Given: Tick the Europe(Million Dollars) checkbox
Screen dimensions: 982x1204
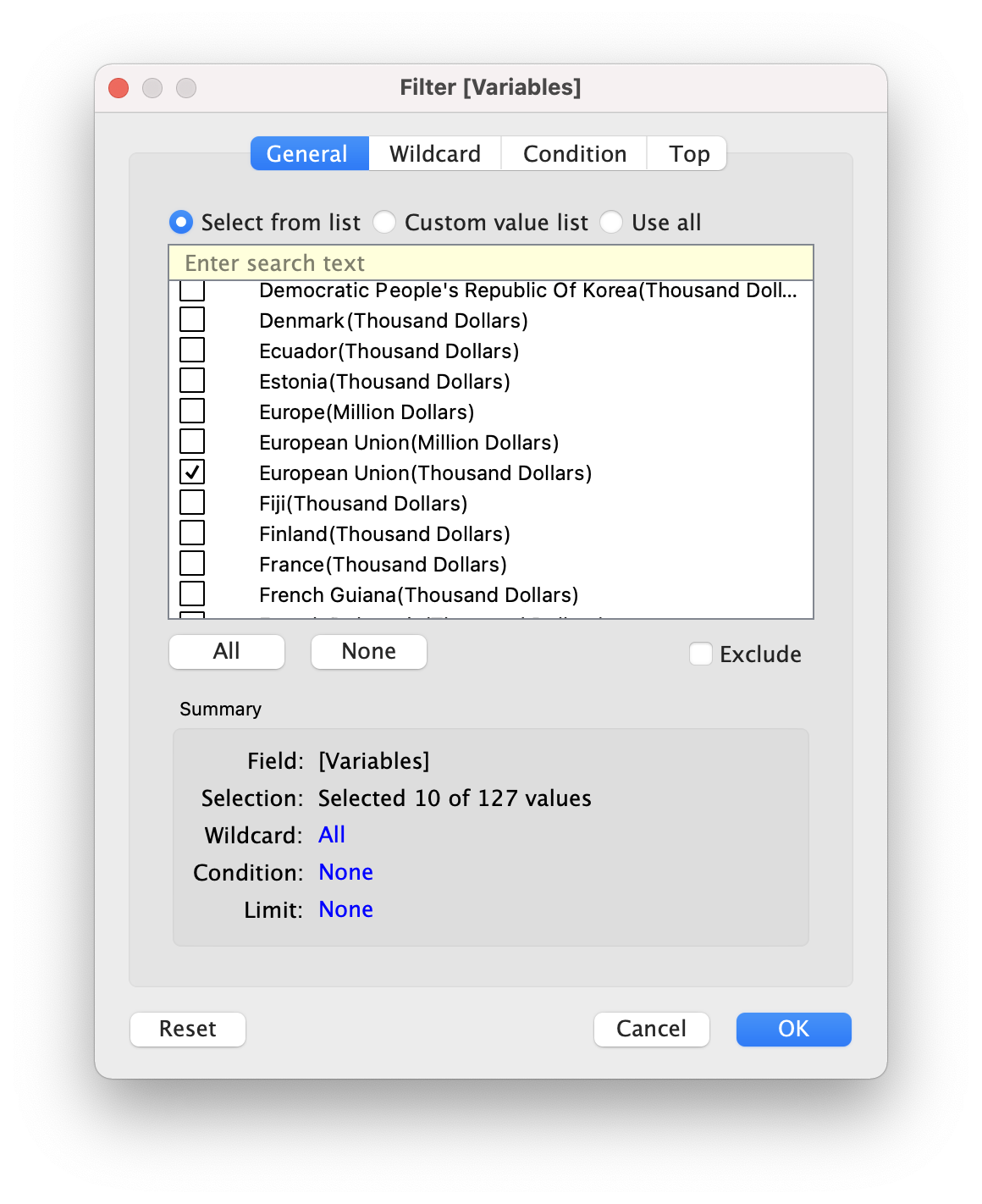Looking at the screenshot, I should click(193, 411).
